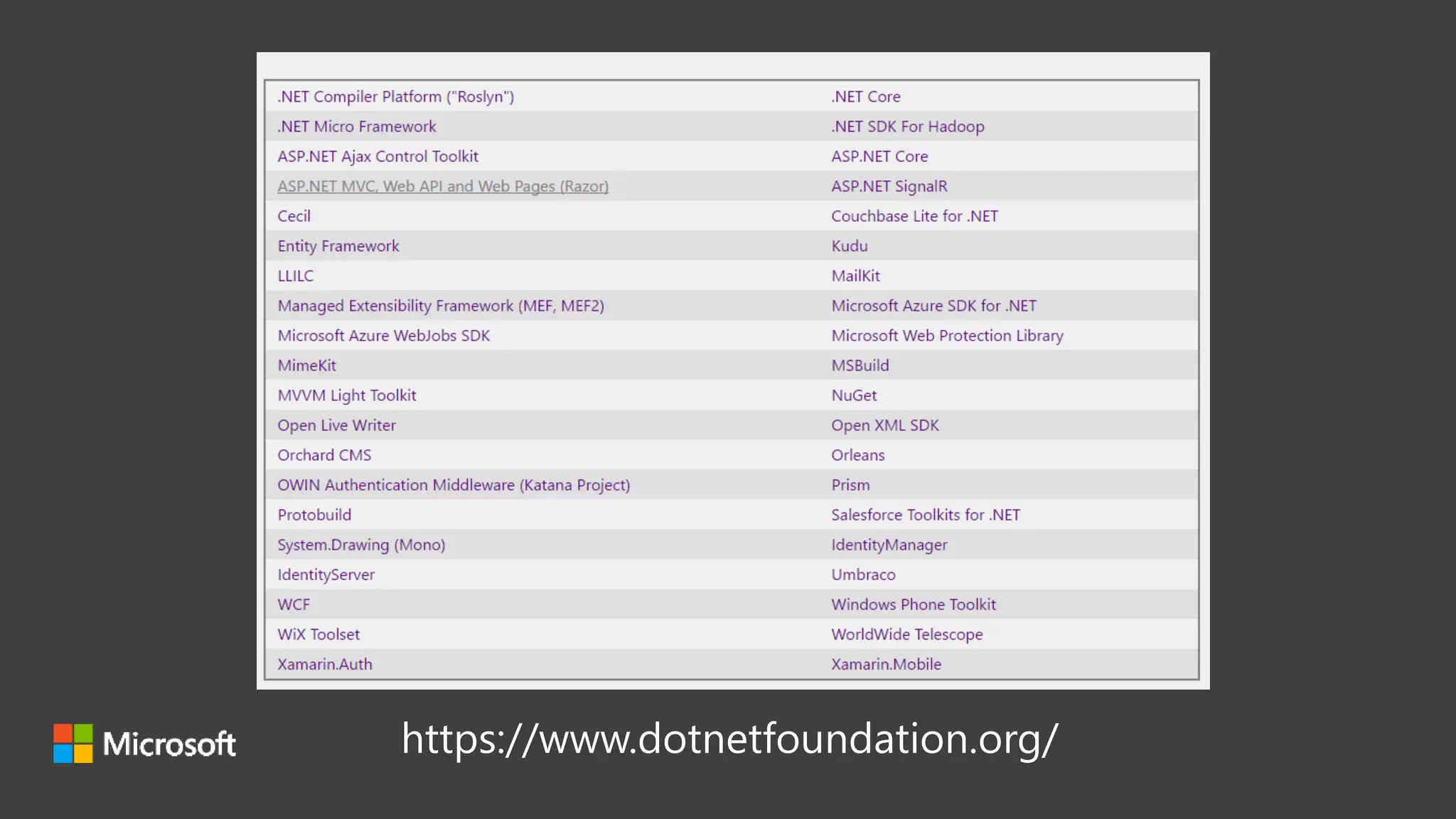
Task: Open Managed Extensibility Framework (MEF, MEF2) link
Action: [441, 306]
